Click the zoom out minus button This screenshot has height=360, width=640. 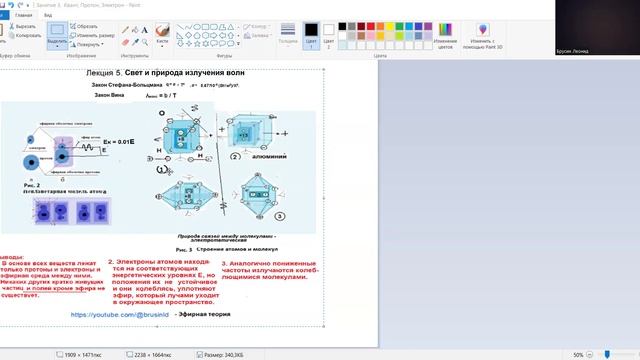pos(589,355)
